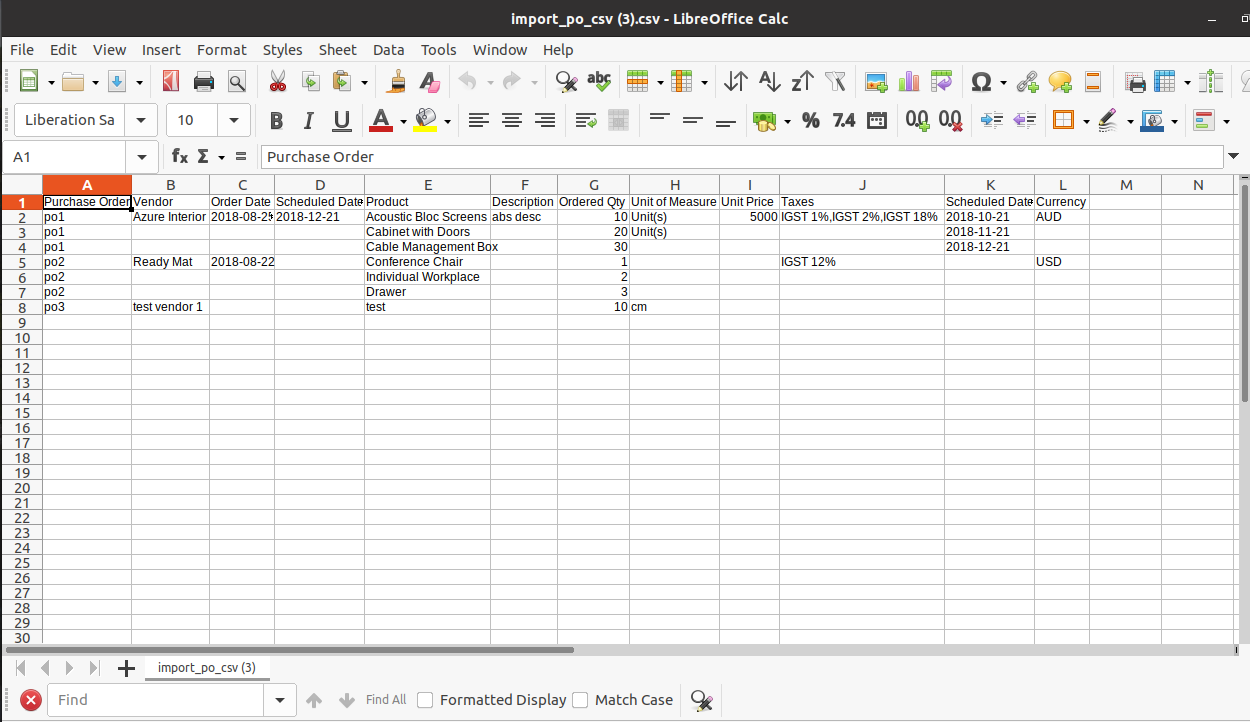
Task: Click the Function Wizard fx icon
Action: (x=180, y=156)
